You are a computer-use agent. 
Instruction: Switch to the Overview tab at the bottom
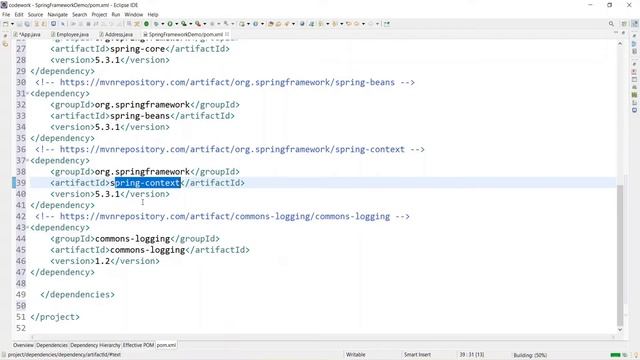coord(23,345)
